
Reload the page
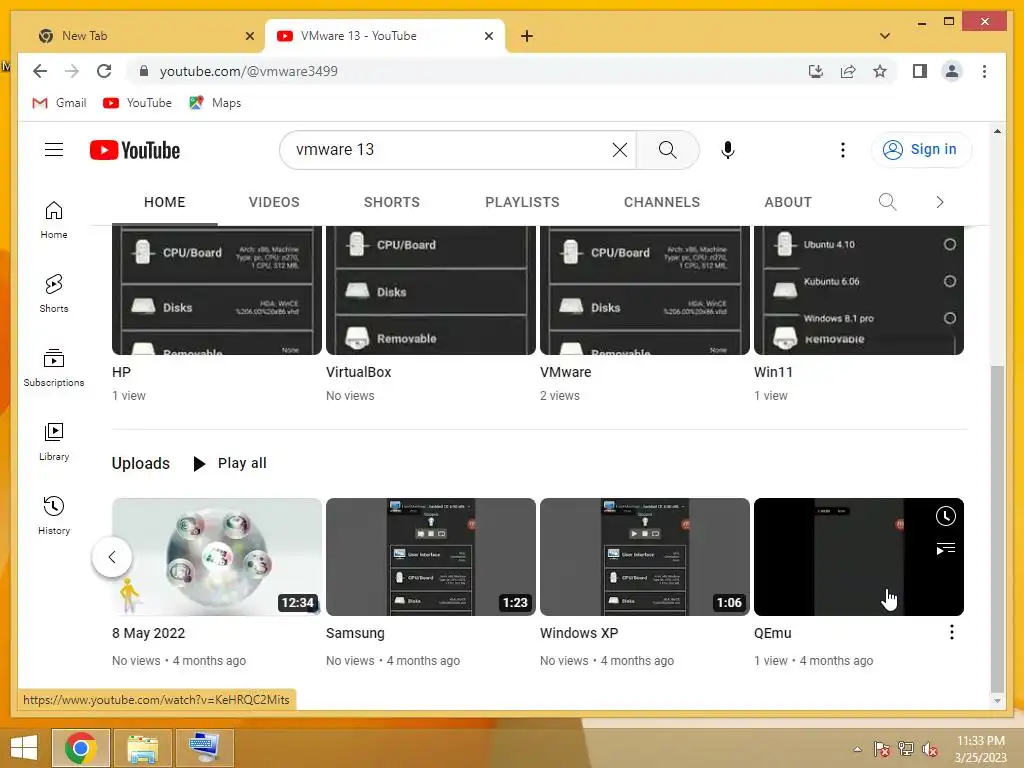104,71
